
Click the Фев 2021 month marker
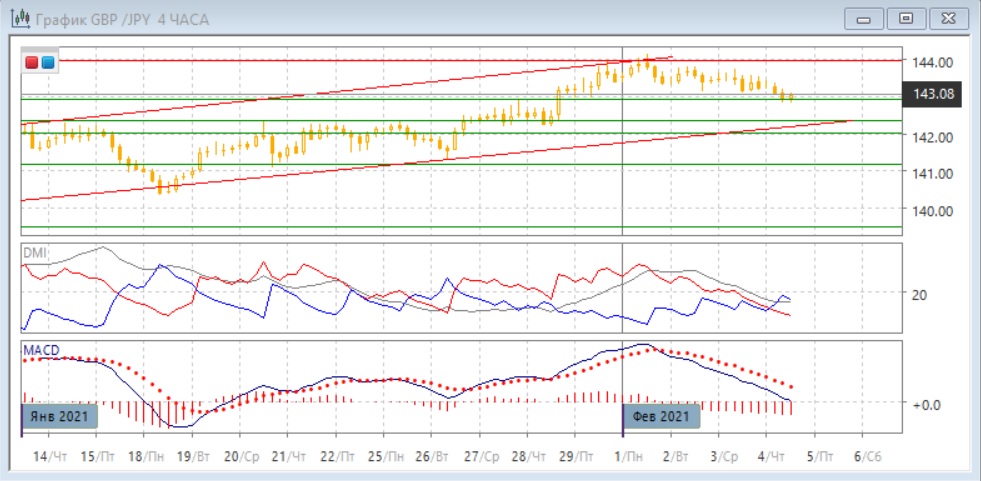coord(662,416)
